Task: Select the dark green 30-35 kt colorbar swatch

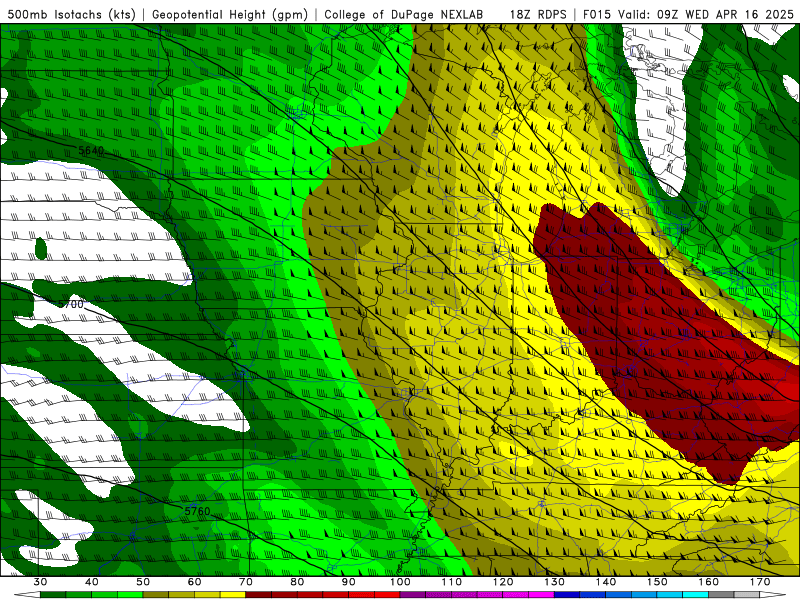Action: (x=53, y=595)
